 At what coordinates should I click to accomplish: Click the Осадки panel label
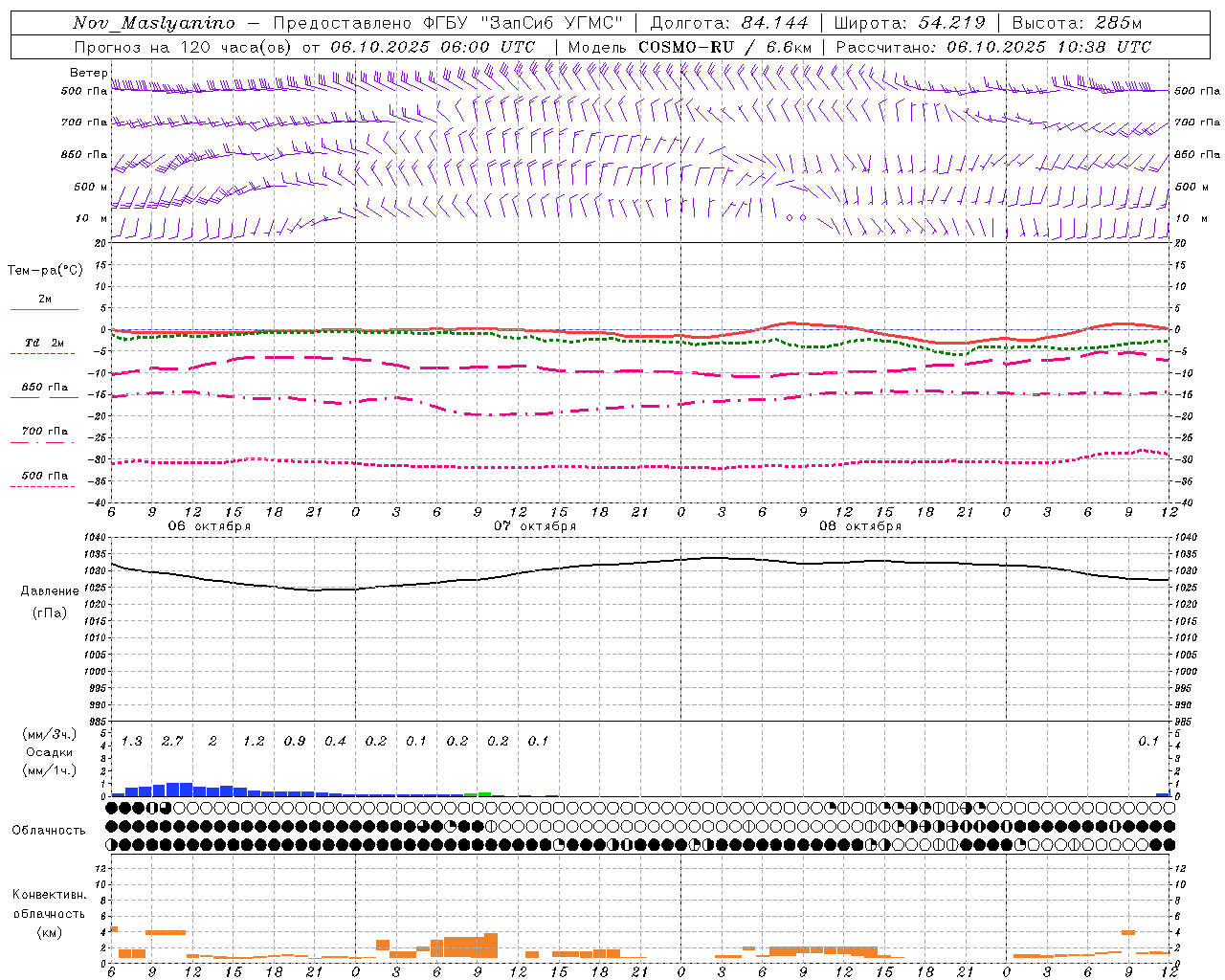pos(50,752)
